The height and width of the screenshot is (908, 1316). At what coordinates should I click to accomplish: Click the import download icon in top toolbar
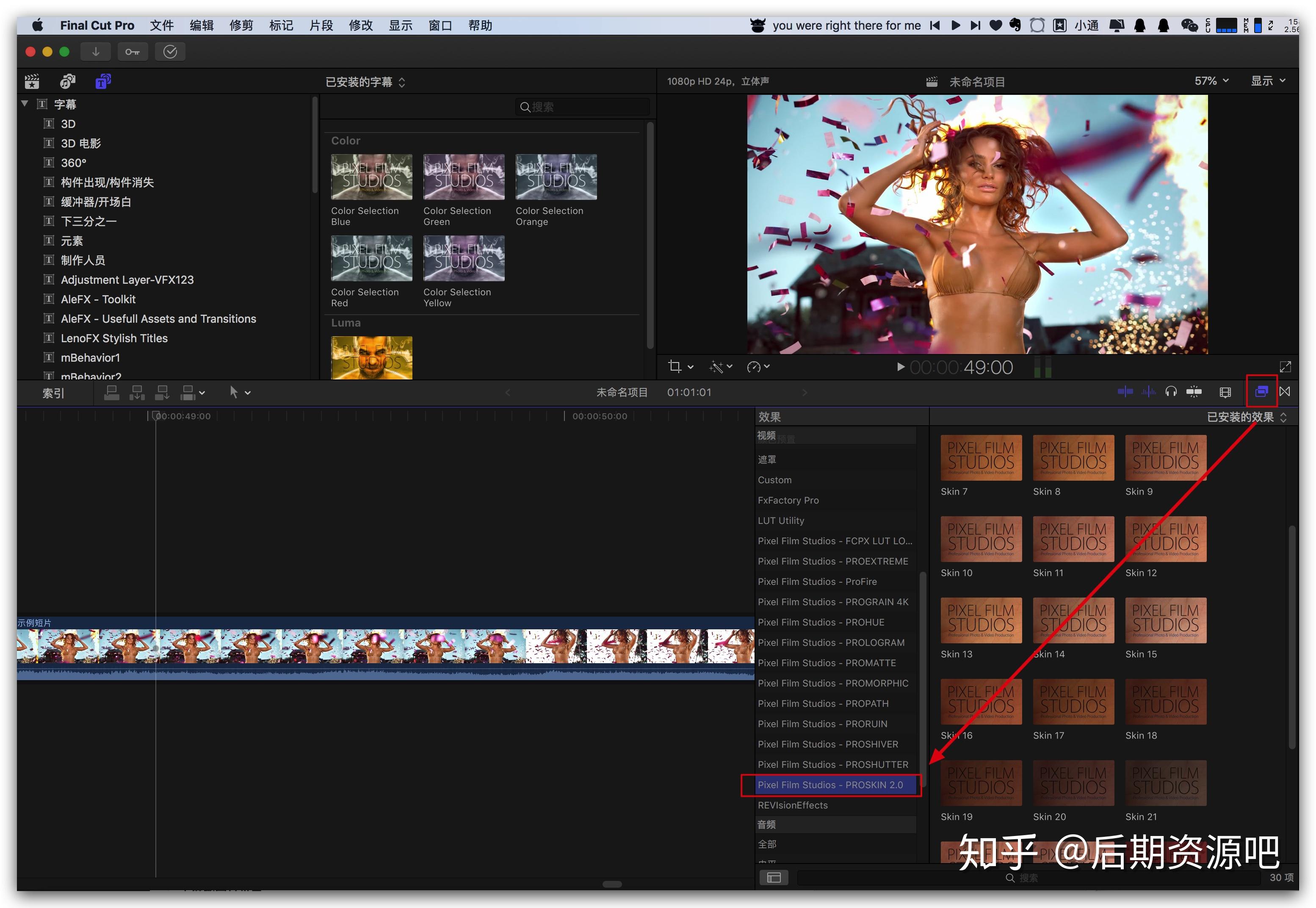tap(95, 51)
